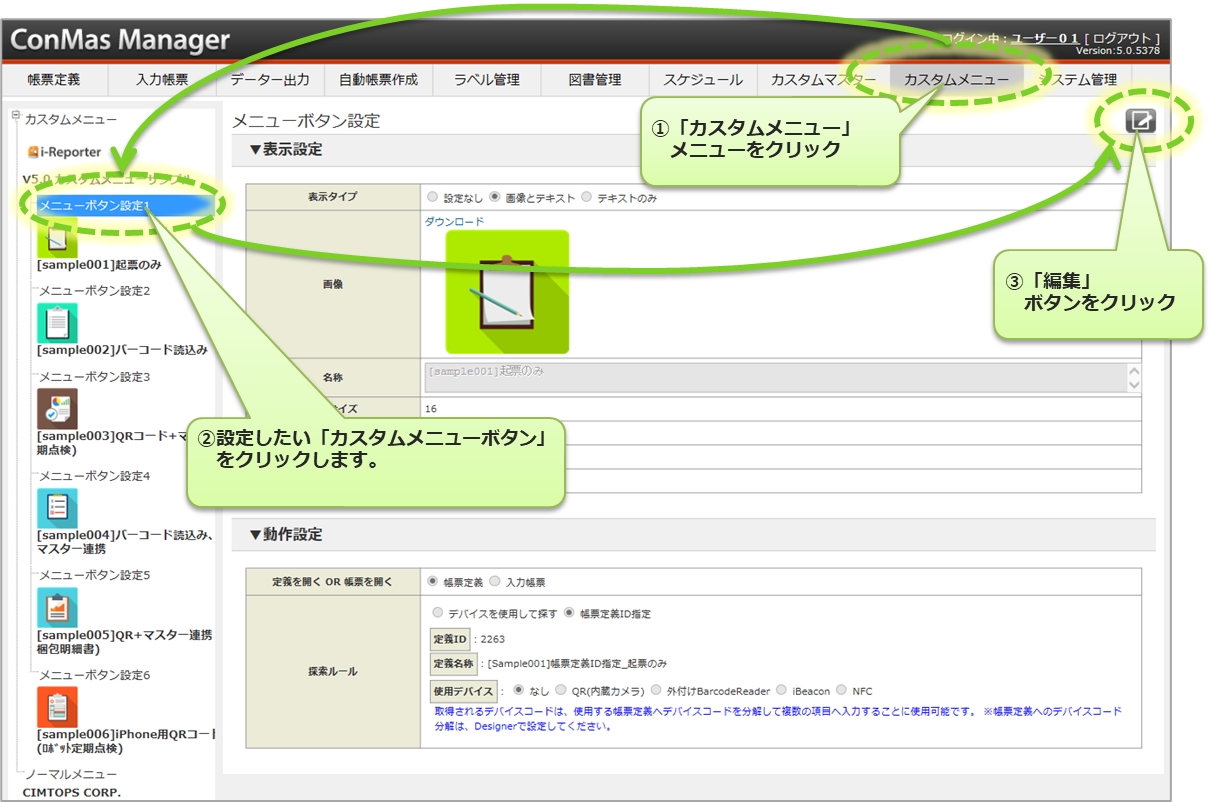Click the ユーザー01 user link

[x=1045, y=38]
